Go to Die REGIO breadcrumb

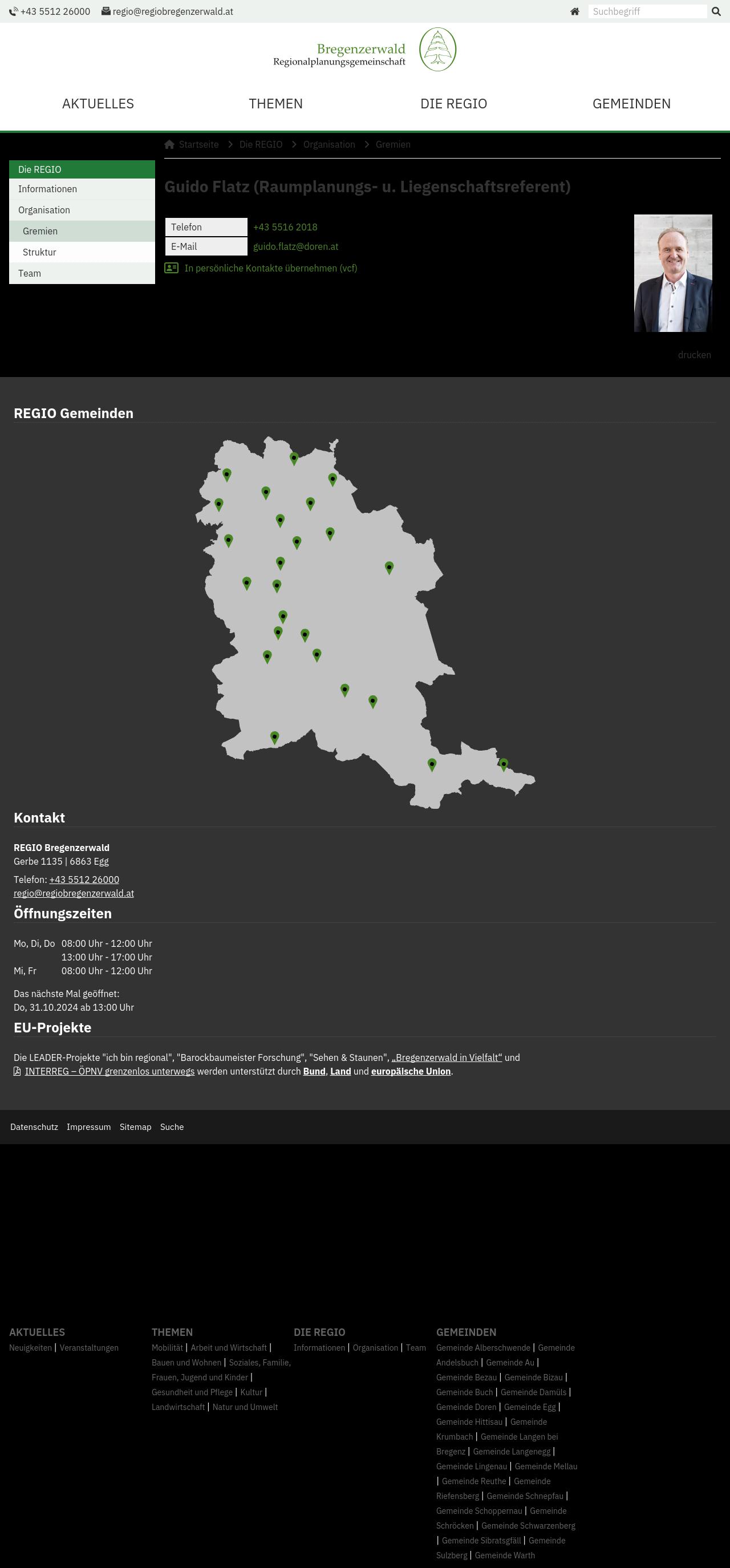coord(261,144)
